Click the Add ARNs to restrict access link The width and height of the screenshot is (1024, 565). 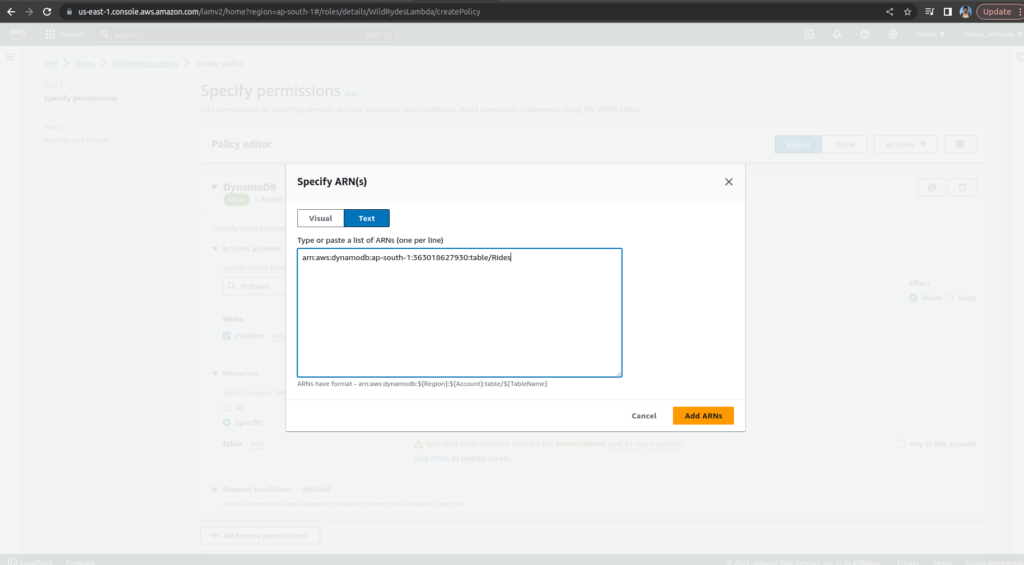(x=431, y=459)
